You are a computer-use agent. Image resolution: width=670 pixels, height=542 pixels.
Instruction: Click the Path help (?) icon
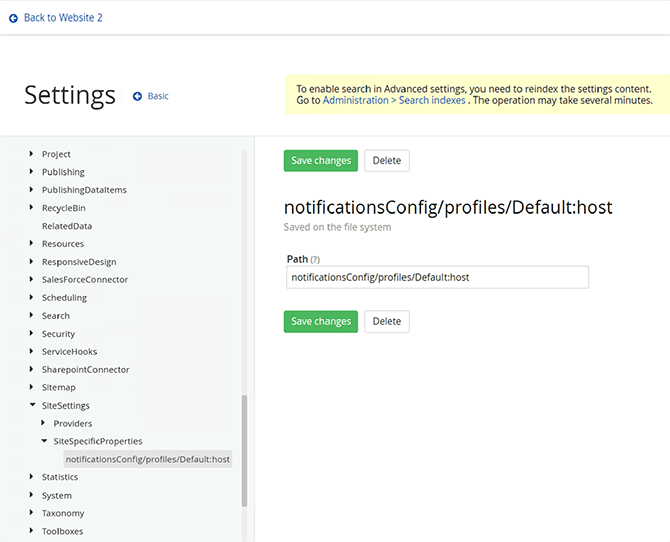tap(315, 259)
